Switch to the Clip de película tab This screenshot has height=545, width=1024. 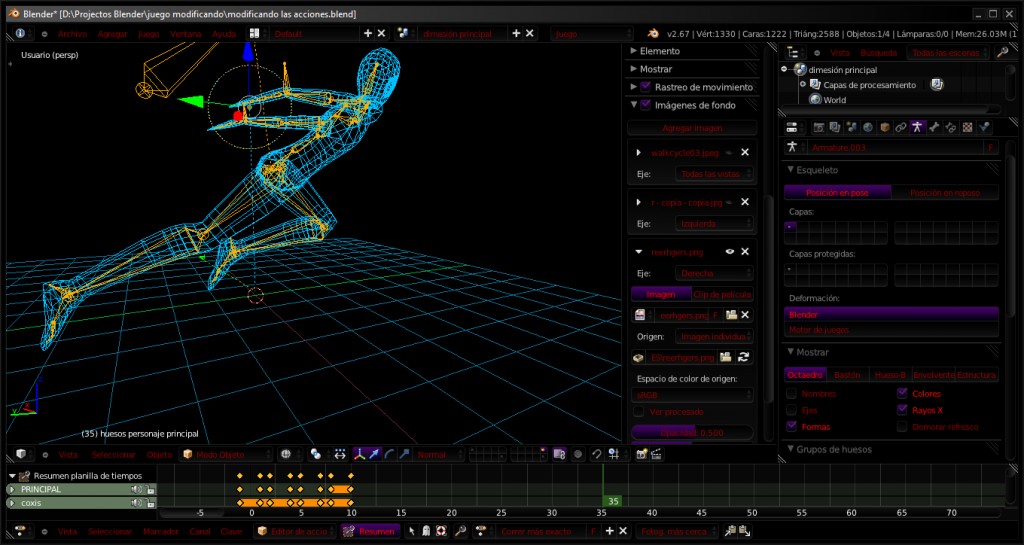tap(722, 294)
